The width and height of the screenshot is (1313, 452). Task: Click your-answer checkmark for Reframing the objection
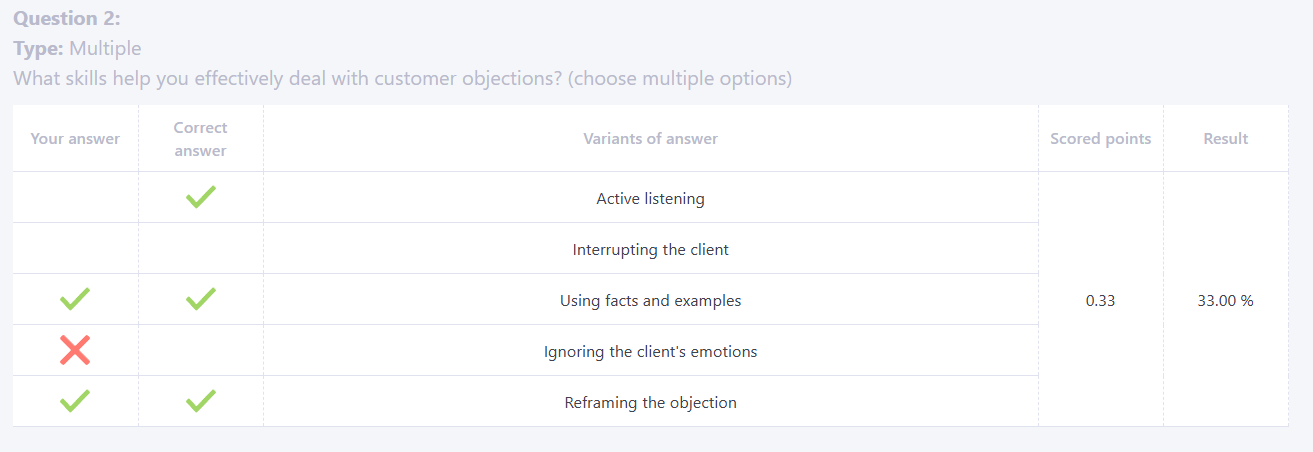(75, 401)
